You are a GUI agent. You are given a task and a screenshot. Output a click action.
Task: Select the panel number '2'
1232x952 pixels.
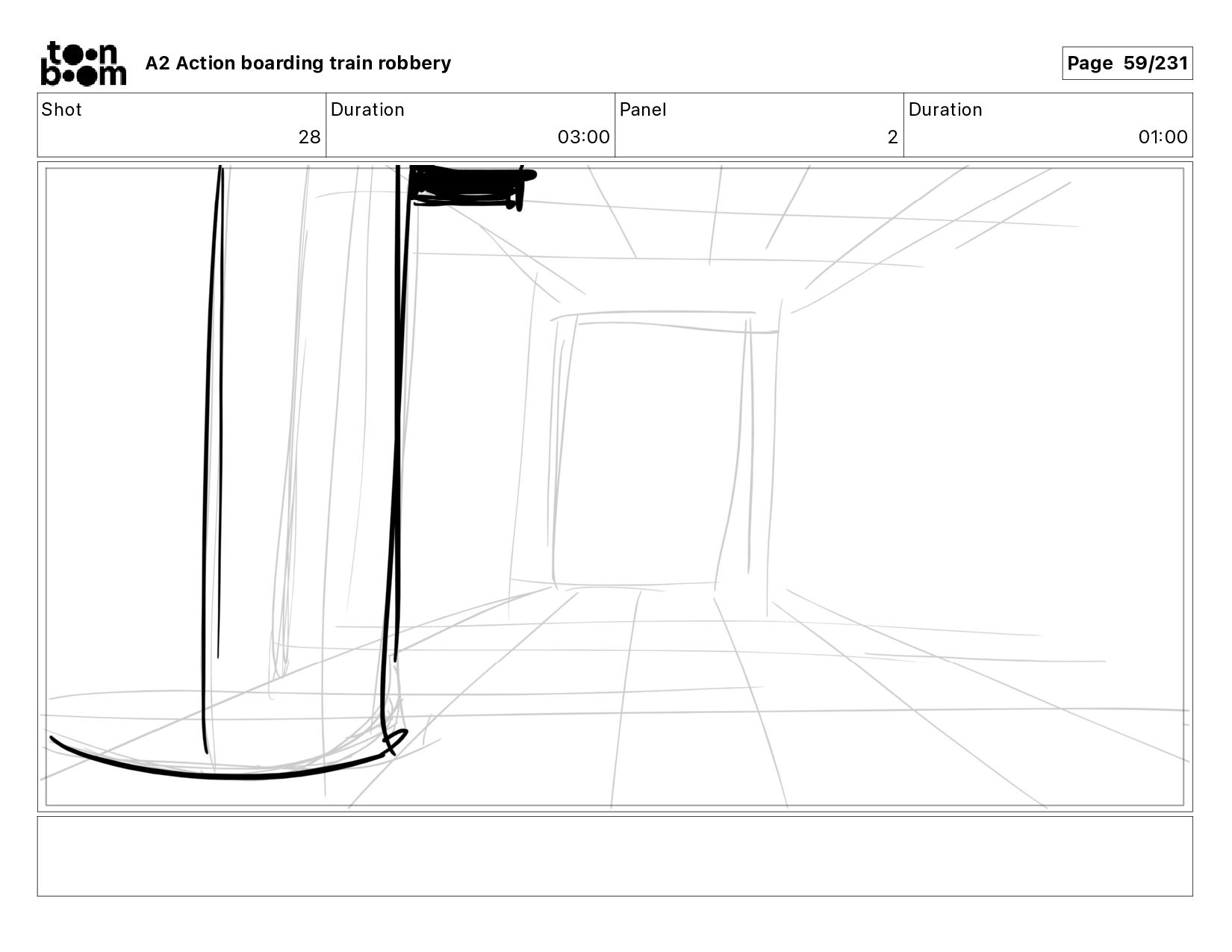pos(892,137)
